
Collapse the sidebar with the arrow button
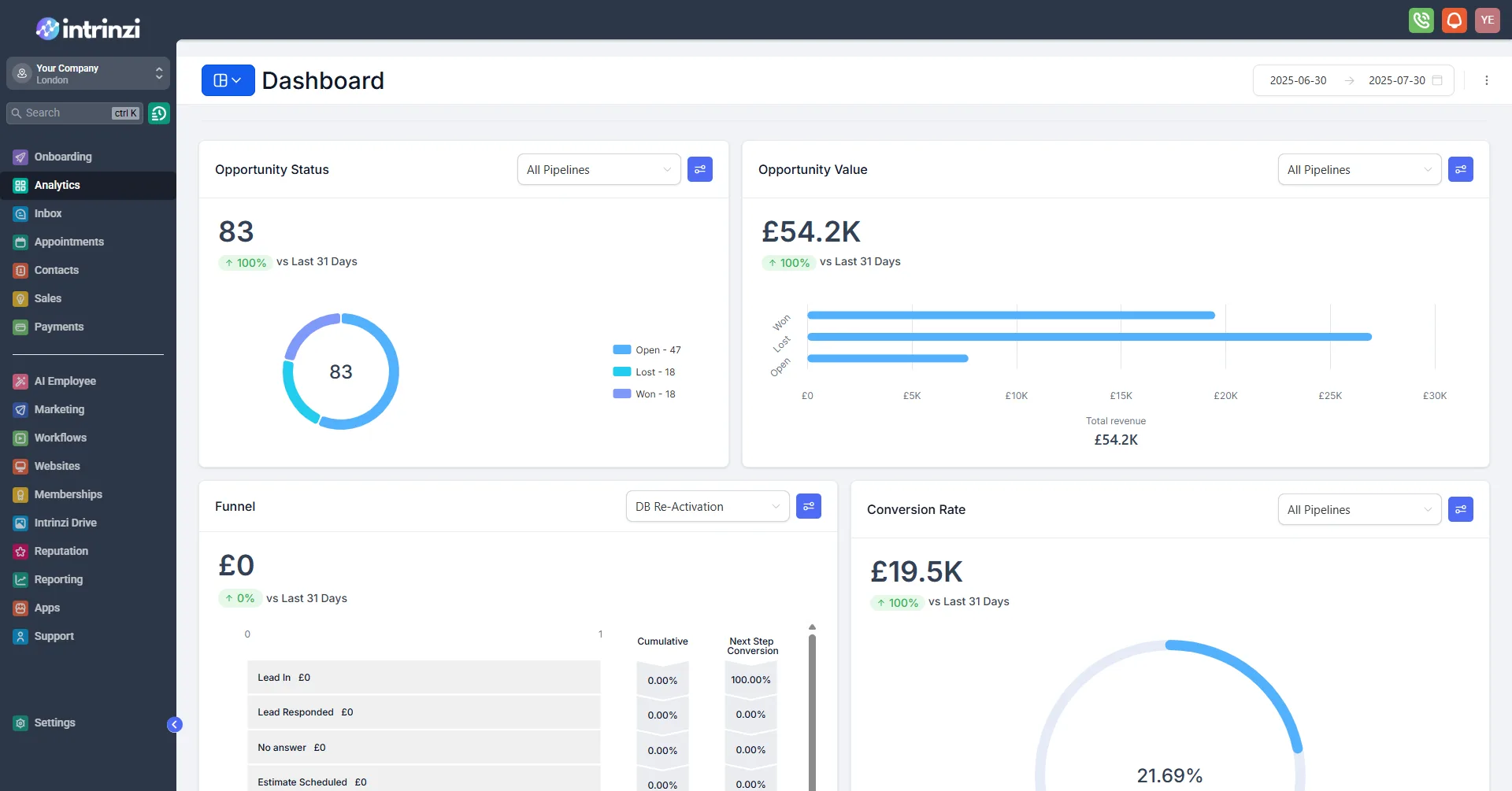coord(174,723)
